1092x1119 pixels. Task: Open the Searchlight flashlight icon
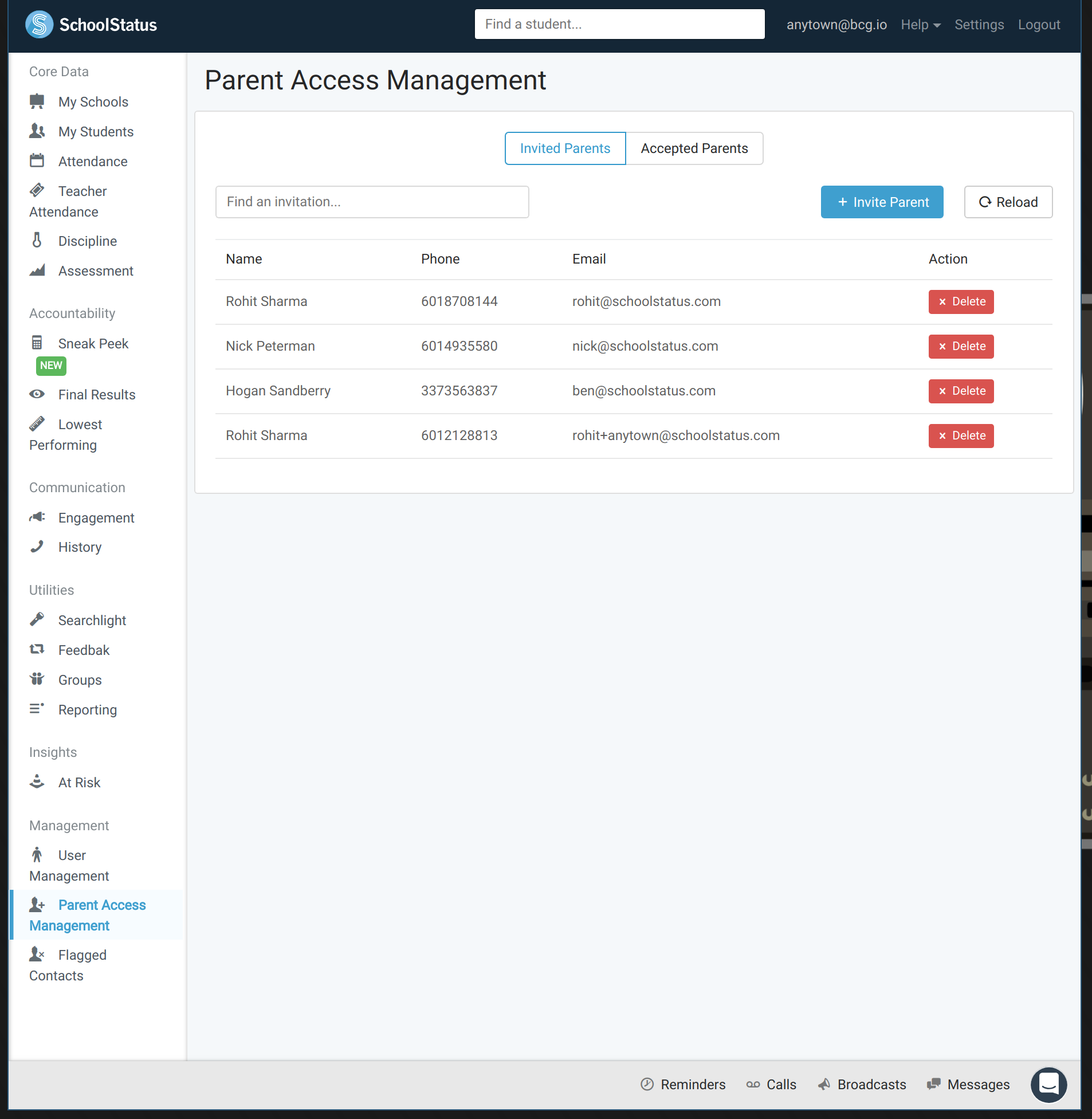pyautogui.click(x=37, y=619)
